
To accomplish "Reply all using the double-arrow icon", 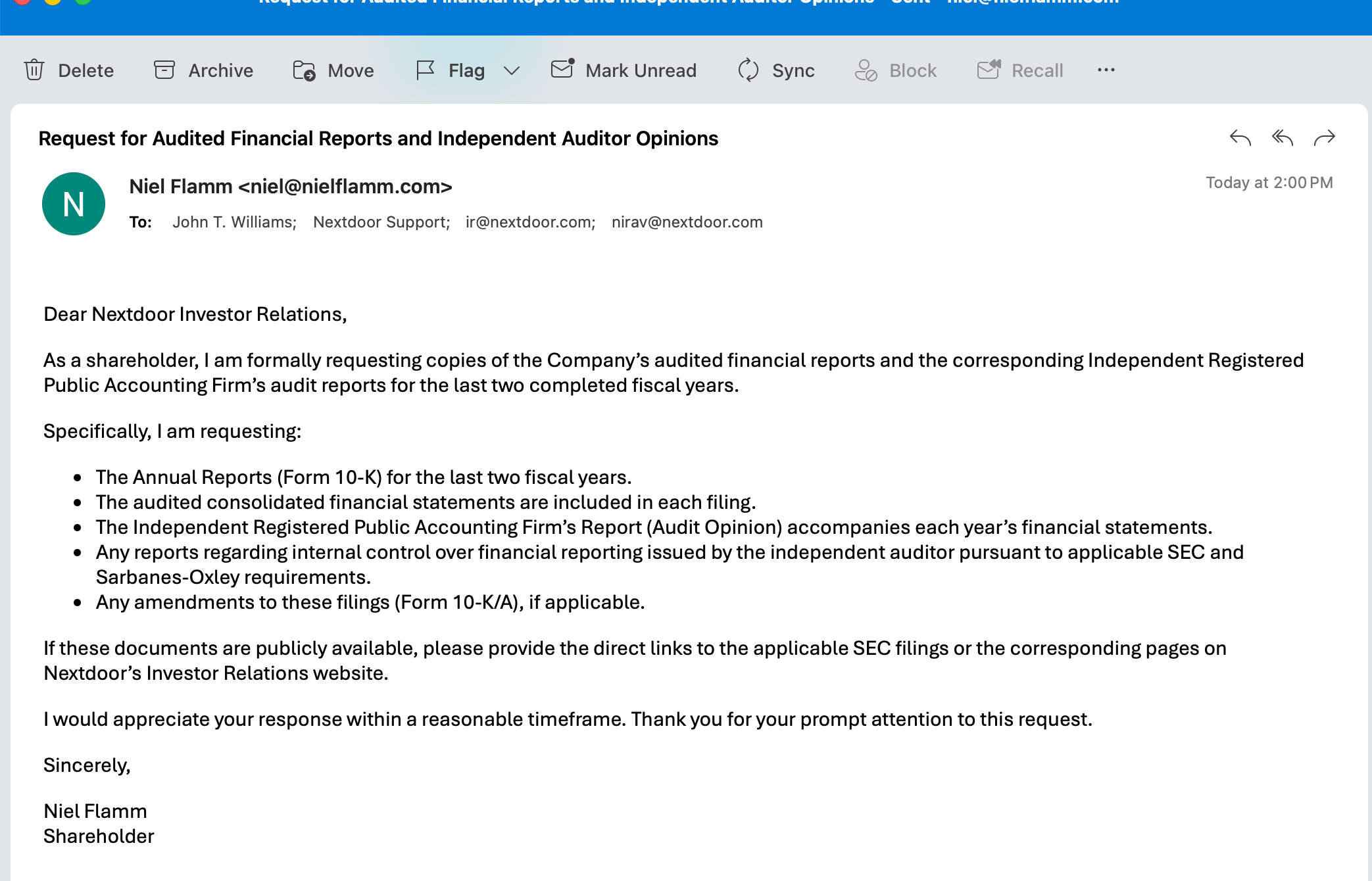I will tap(1283, 137).
